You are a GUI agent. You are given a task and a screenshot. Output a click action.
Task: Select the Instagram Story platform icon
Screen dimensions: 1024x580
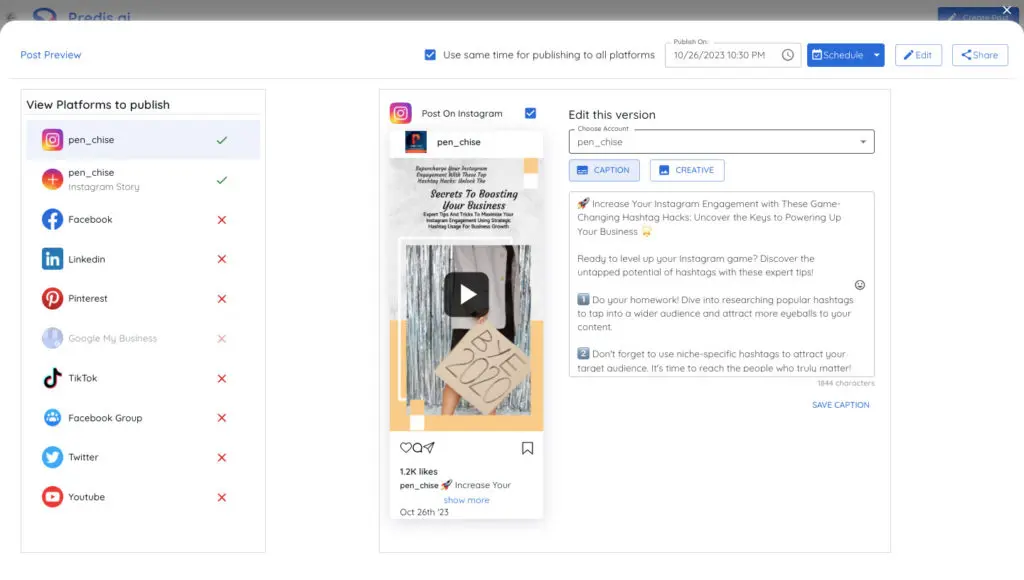(52, 179)
